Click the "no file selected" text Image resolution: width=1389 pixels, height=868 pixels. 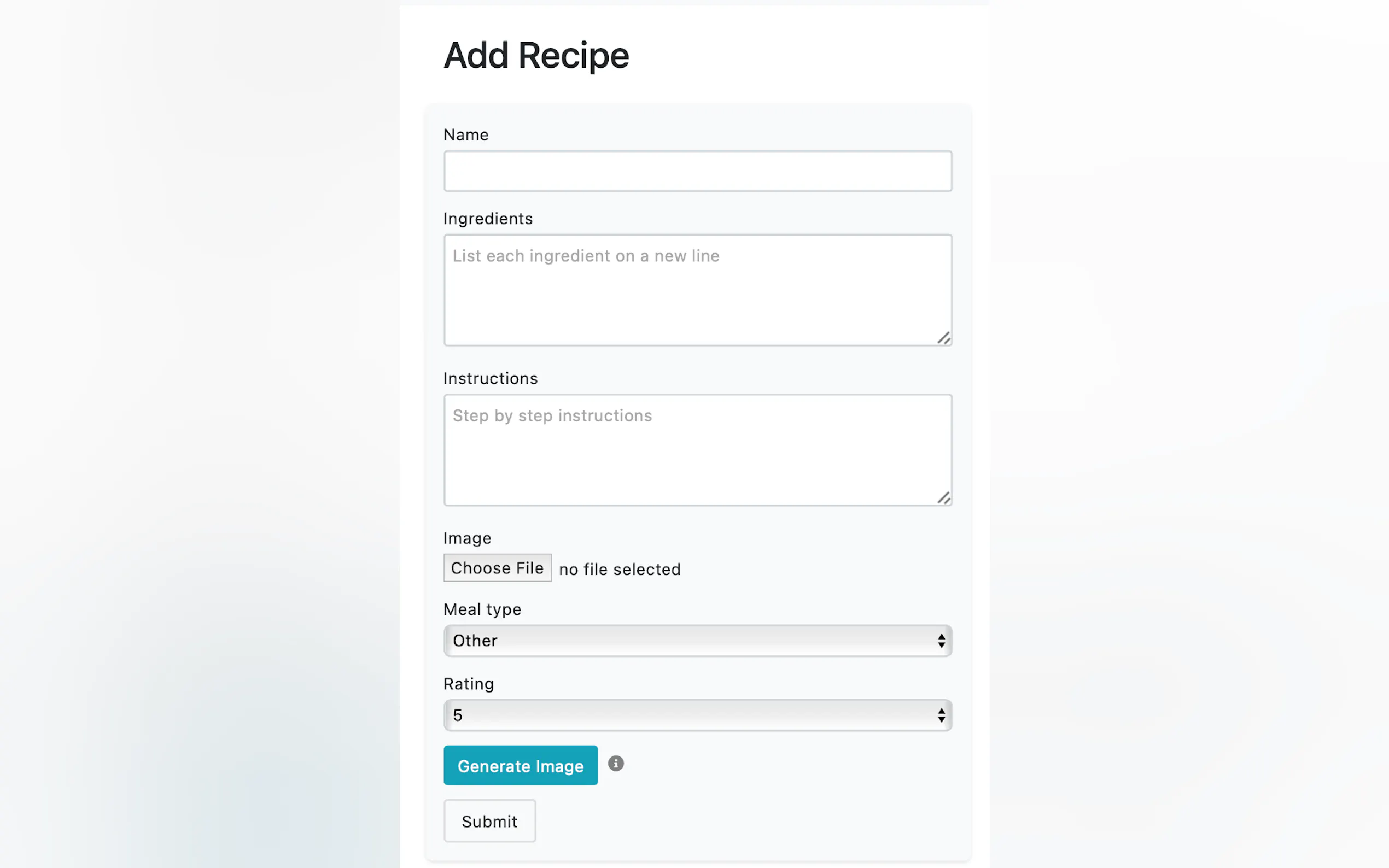[x=620, y=570]
